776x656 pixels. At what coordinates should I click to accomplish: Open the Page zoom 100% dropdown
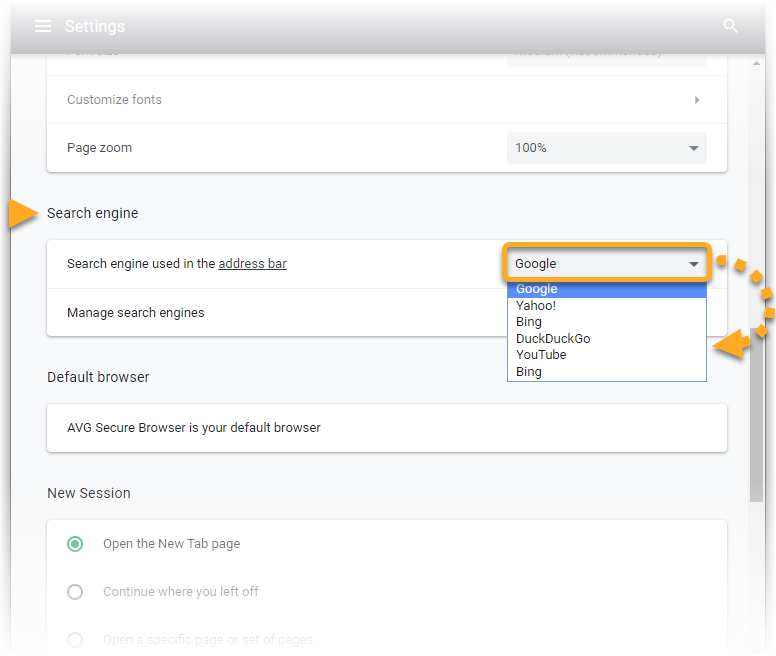pyautogui.click(x=606, y=148)
